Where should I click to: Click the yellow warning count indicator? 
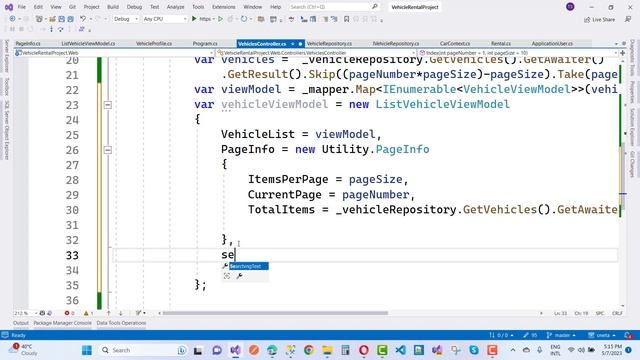[x=89, y=313]
